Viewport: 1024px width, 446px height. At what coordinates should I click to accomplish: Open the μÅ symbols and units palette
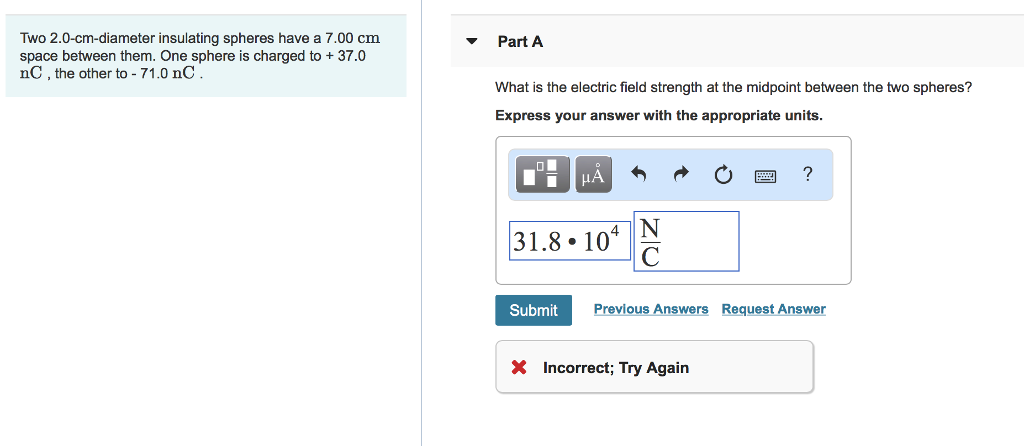592,175
